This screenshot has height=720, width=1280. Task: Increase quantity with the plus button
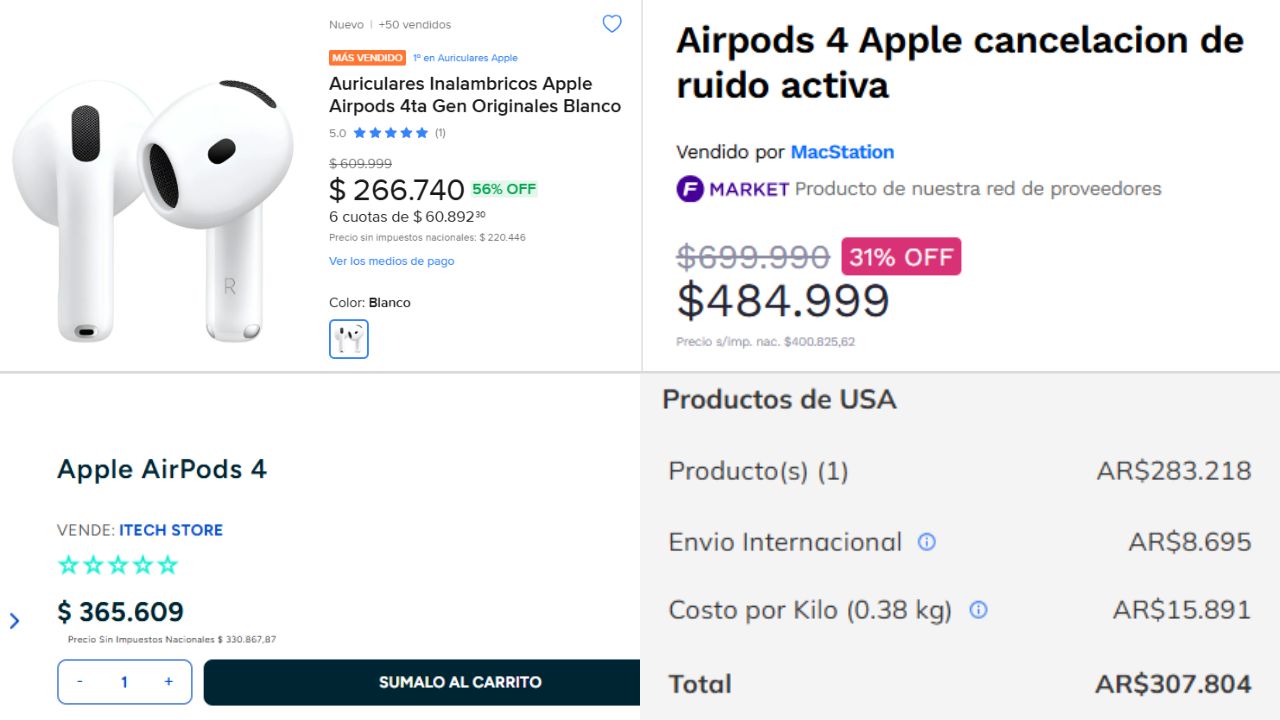(x=168, y=682)
